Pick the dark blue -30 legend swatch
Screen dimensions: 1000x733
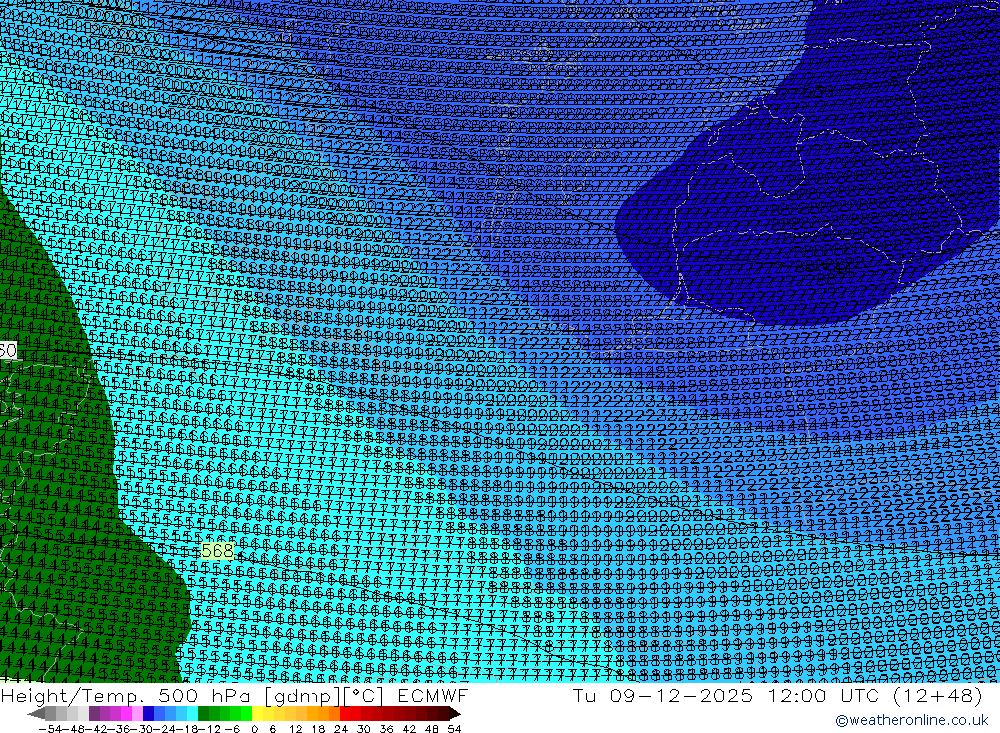[x=148, y=714]
